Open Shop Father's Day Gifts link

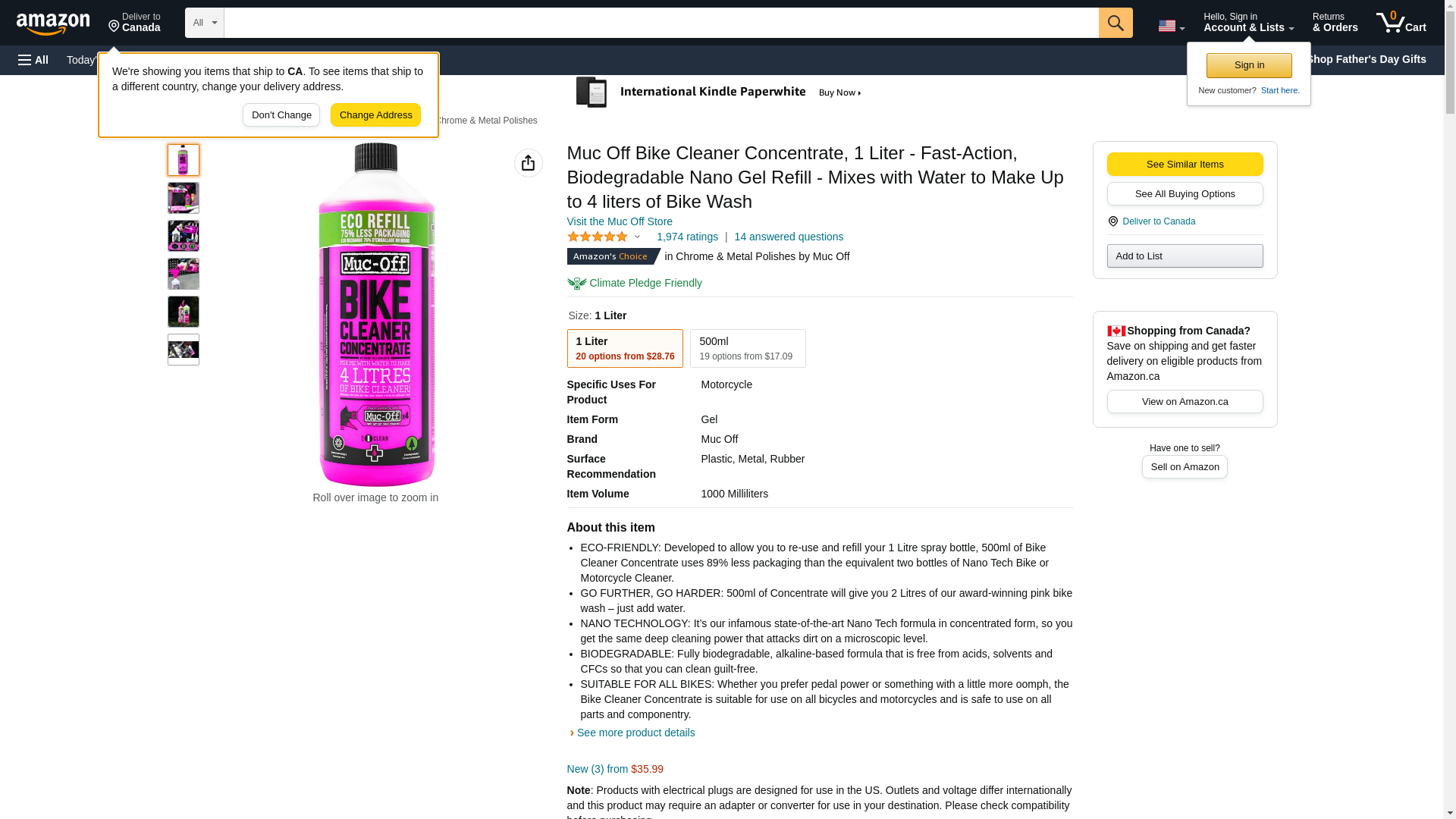[x=1366, y=59]
